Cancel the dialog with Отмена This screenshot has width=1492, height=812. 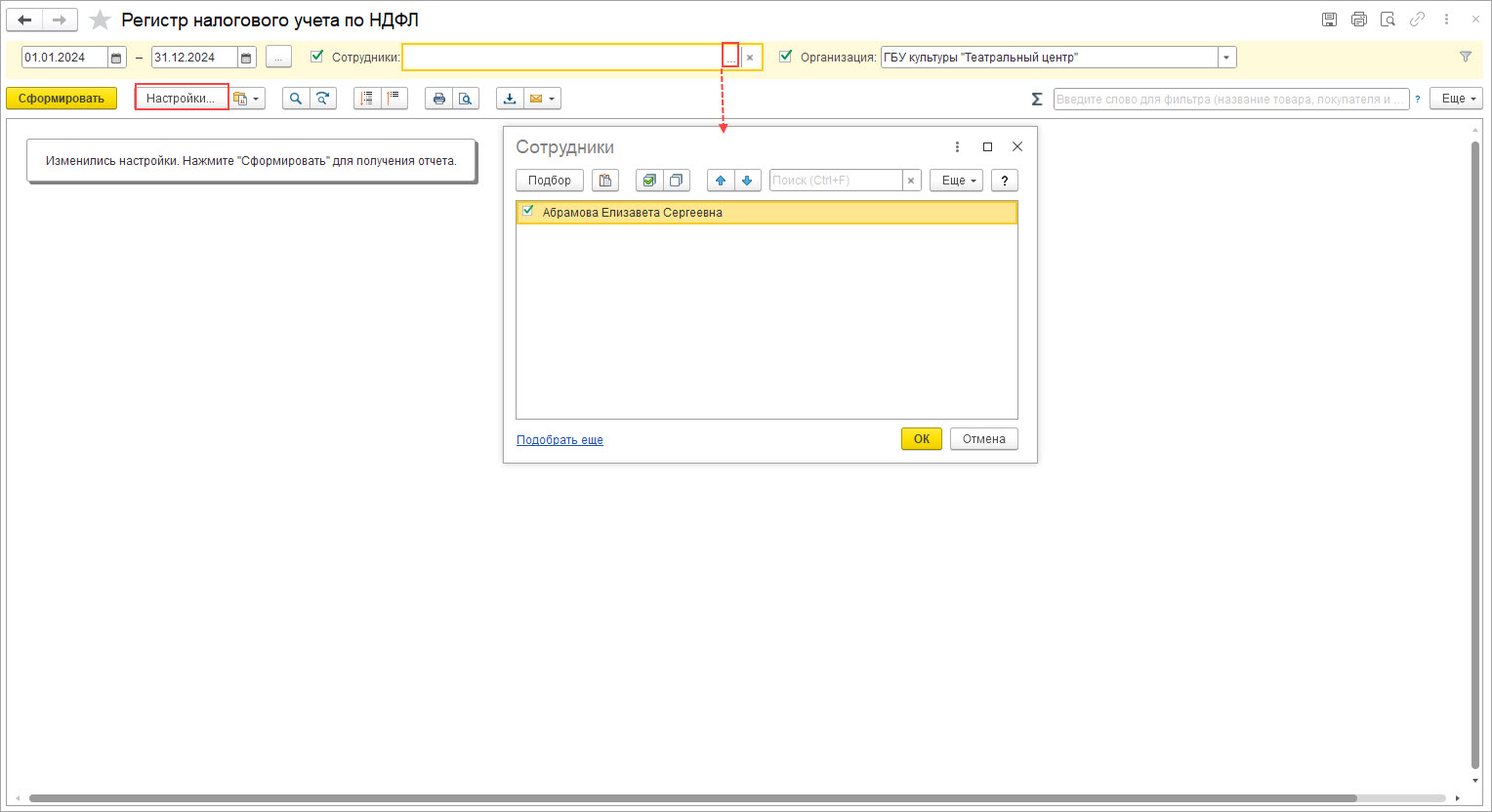(984, 439)
